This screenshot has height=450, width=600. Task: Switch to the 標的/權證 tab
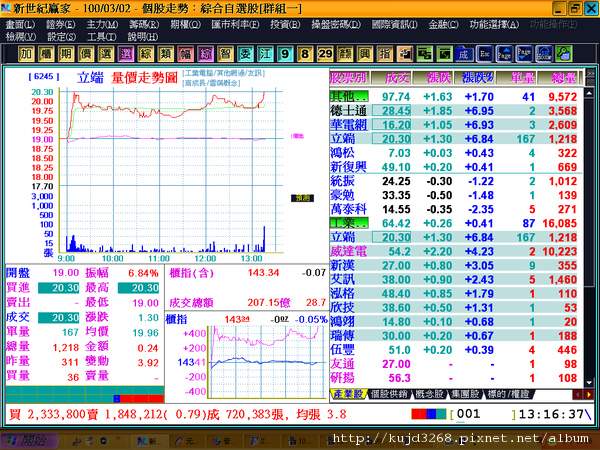(x=508, y=394)
